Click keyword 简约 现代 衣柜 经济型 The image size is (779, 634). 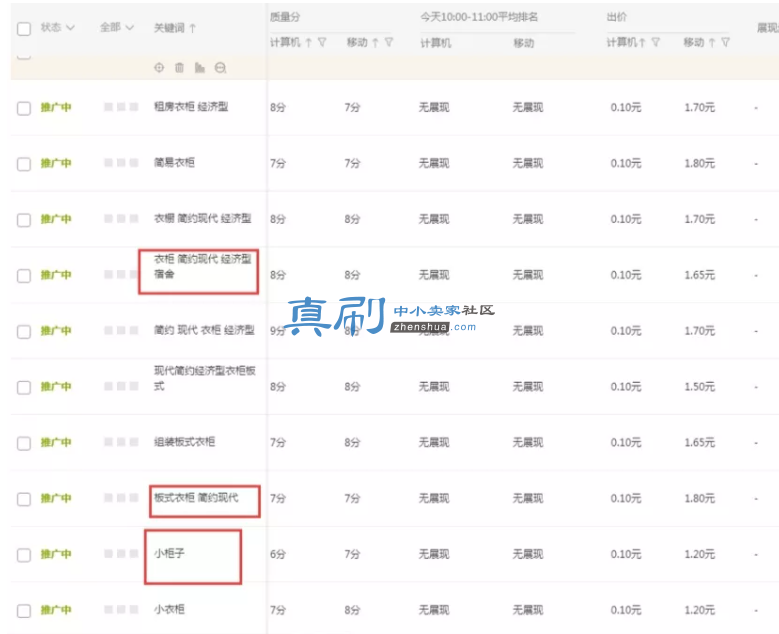click(204, 330)
